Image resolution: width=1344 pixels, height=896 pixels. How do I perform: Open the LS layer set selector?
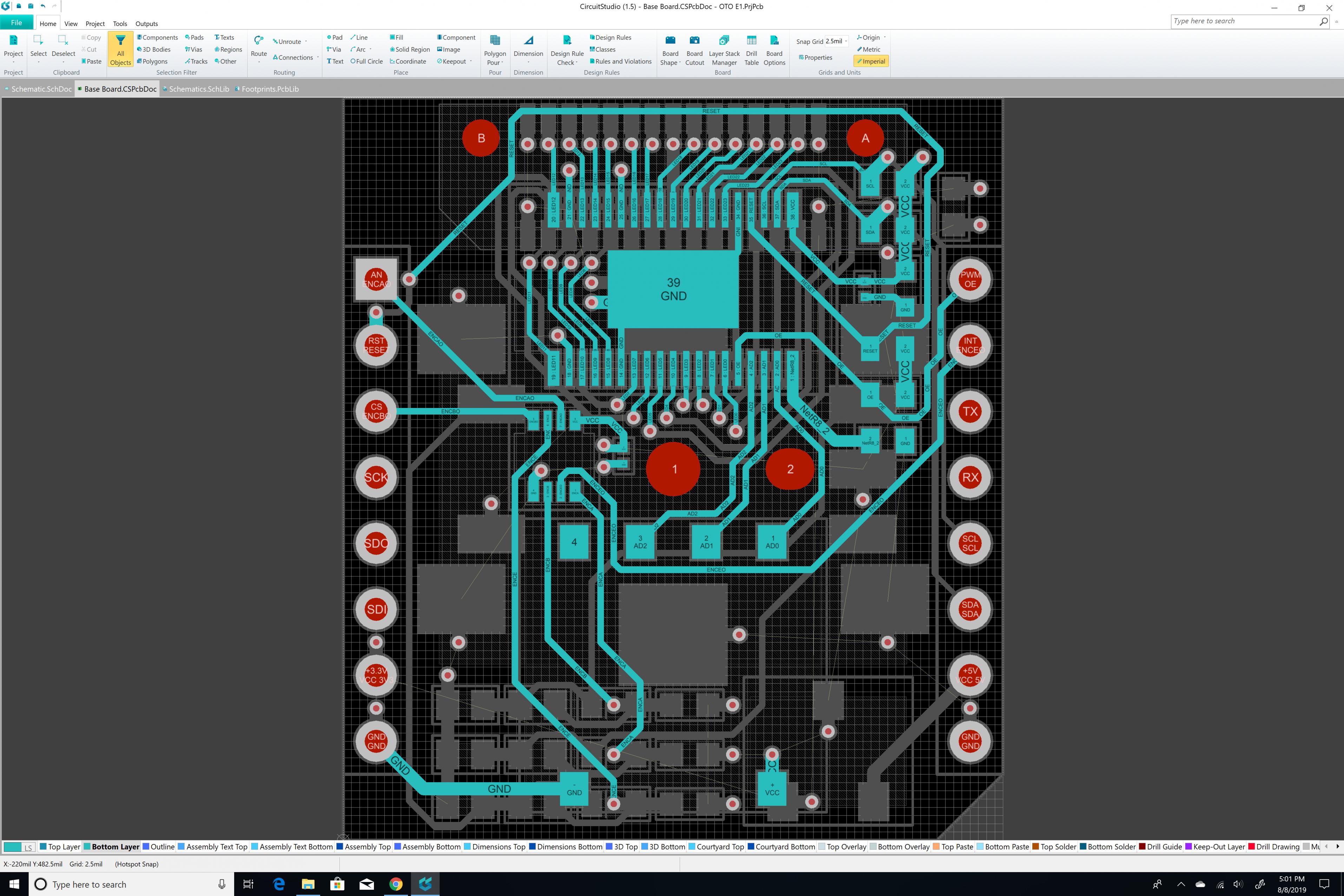click(x=28, y=848)
